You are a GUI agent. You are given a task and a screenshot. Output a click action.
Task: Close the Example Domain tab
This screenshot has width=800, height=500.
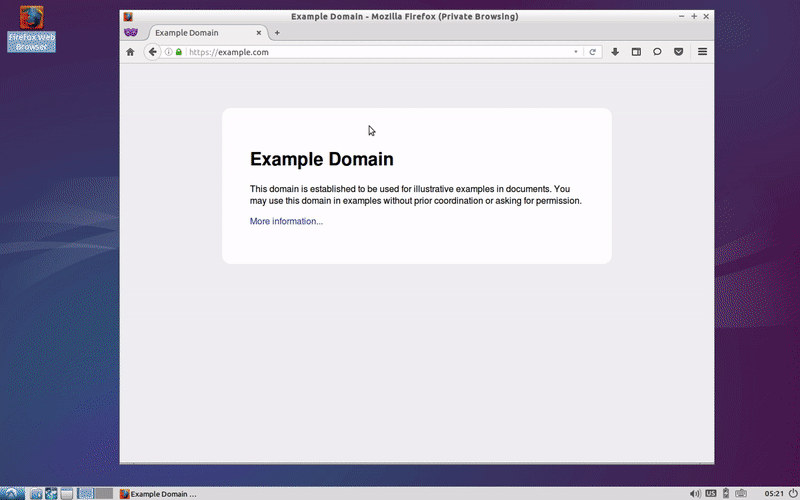(x=259, y=33)
